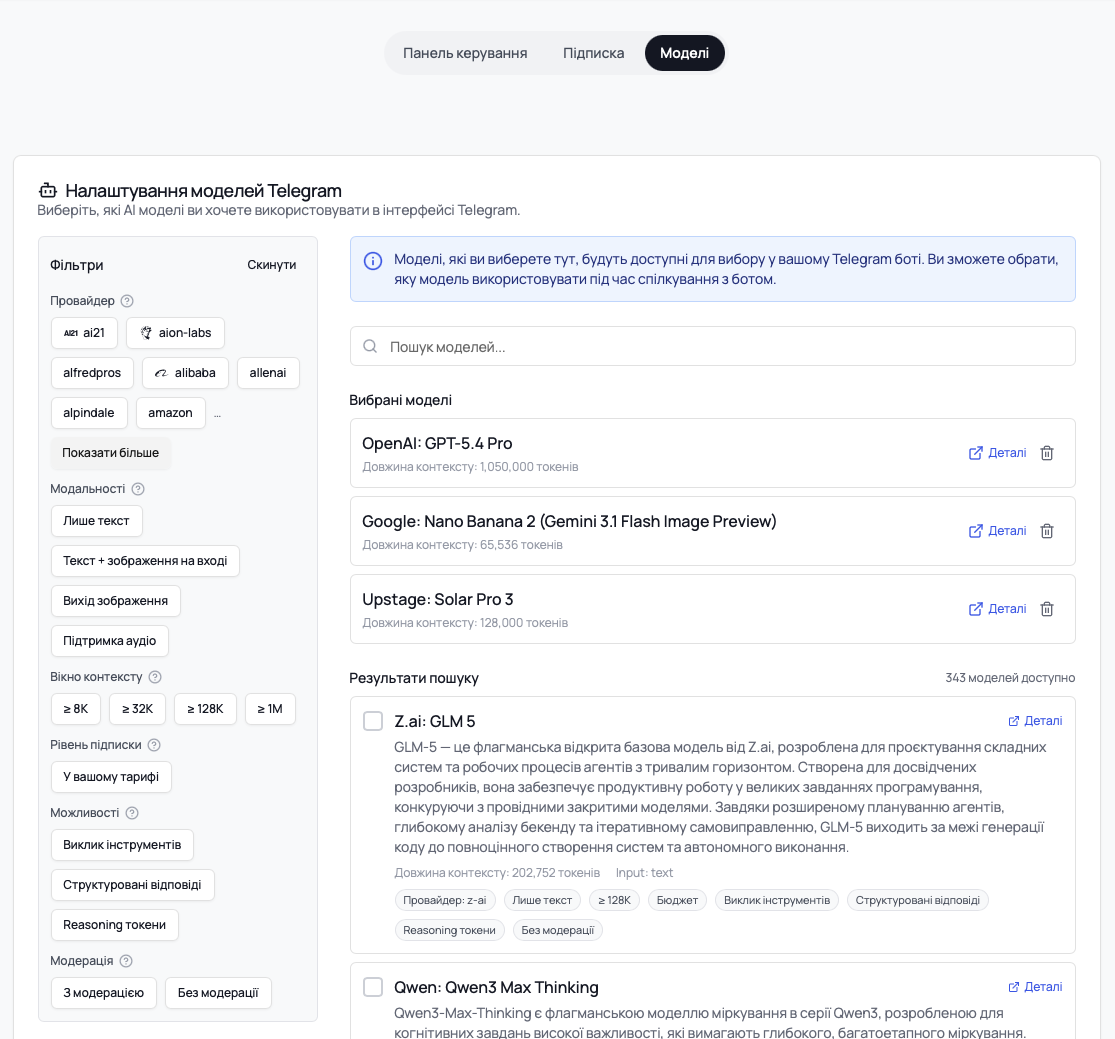Click help icon beside Рівень підписки
Viewport: 1115px width, 1039px height.
tap(154, 745)
